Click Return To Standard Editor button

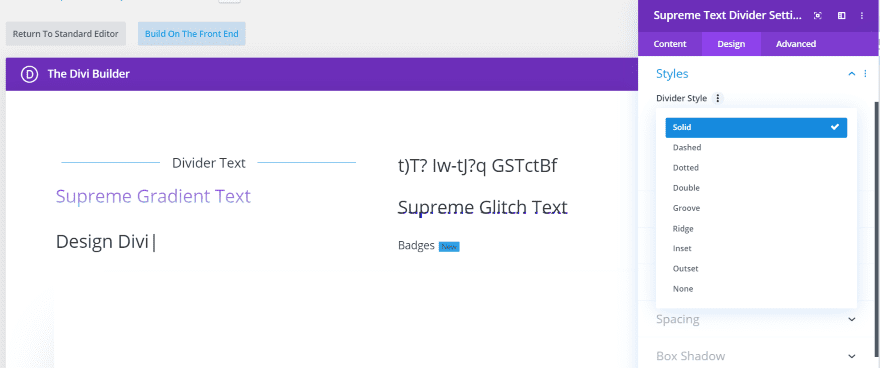point(66,34)
